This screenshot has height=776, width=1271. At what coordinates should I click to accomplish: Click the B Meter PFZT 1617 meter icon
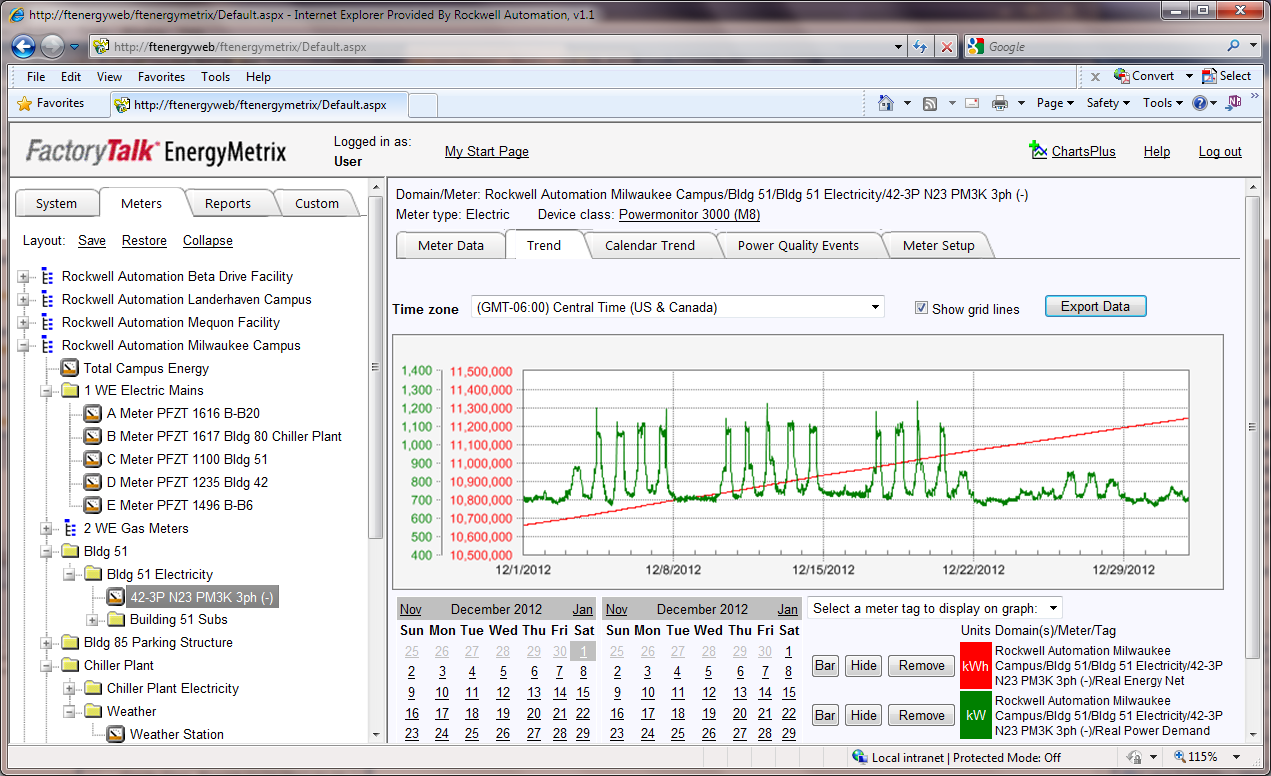tap(93, 436)
